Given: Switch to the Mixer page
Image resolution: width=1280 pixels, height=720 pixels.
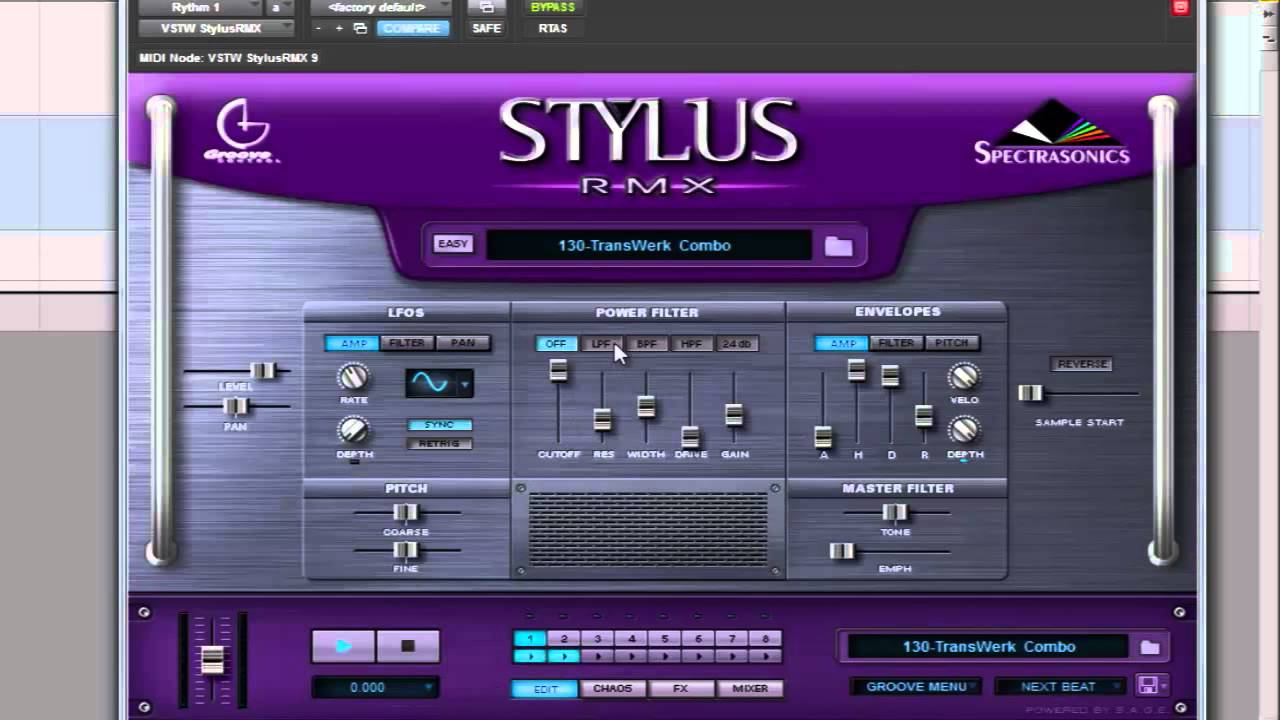Looking at the screenshot, I should click(x=750, y=688).
